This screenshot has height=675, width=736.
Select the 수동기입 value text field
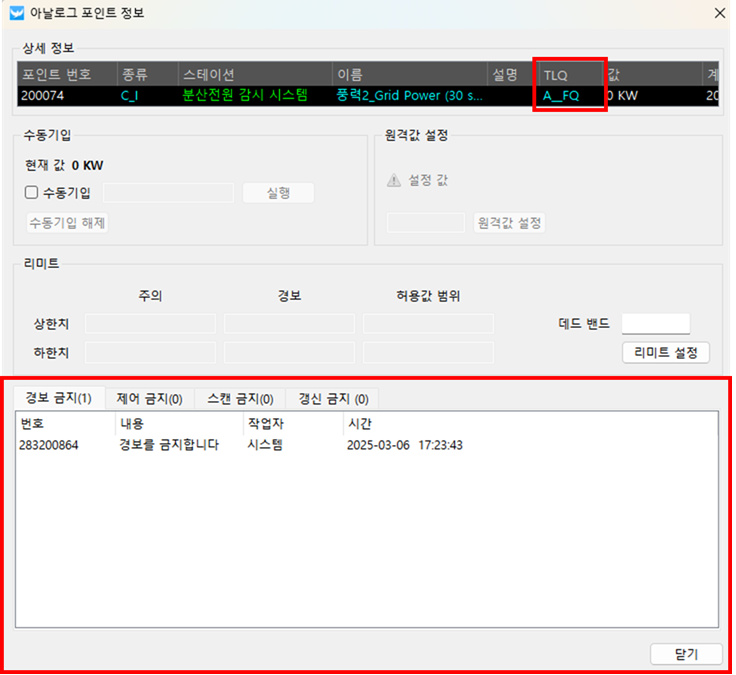[x=168, y=193]
